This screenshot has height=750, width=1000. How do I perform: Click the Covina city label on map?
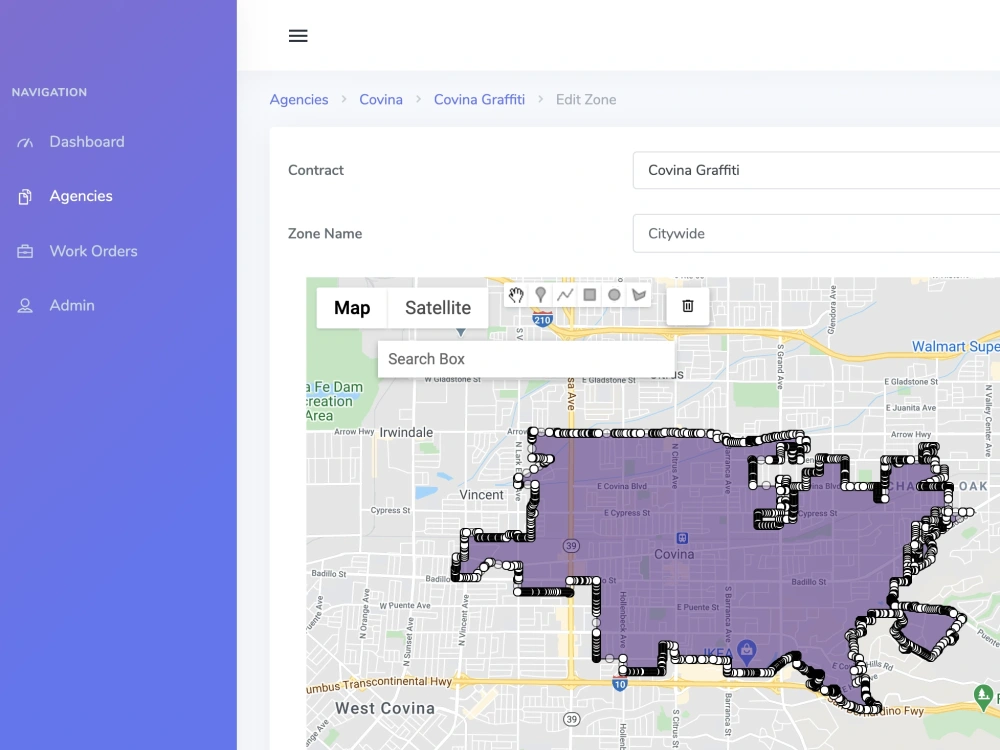(674, 554)
